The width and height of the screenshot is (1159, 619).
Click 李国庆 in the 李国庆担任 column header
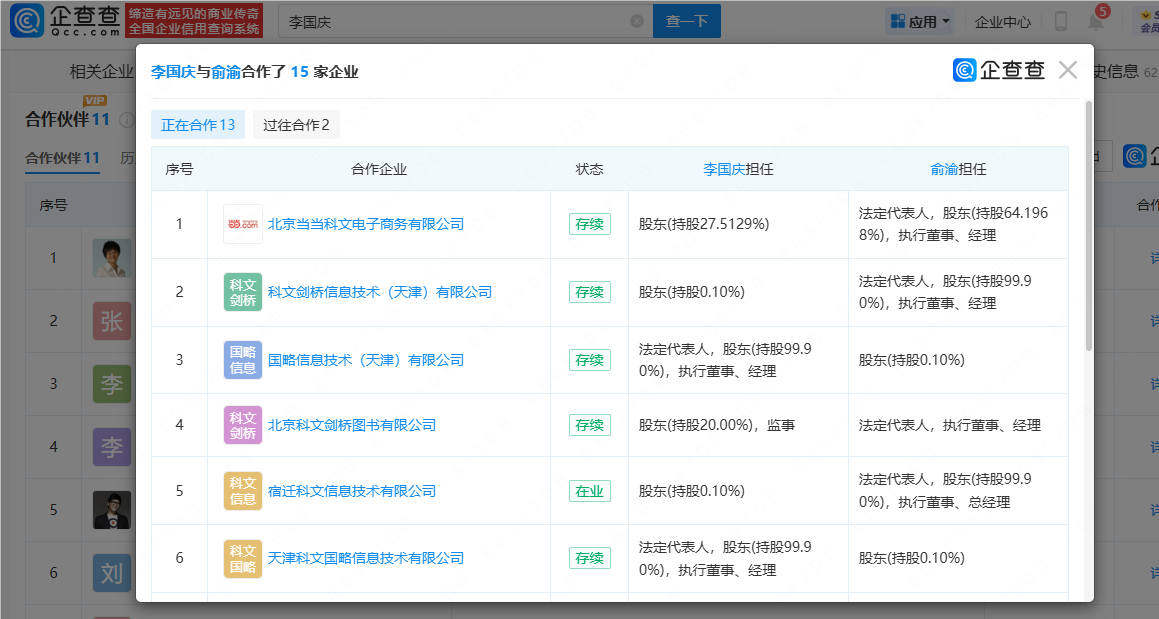(724, 169)
